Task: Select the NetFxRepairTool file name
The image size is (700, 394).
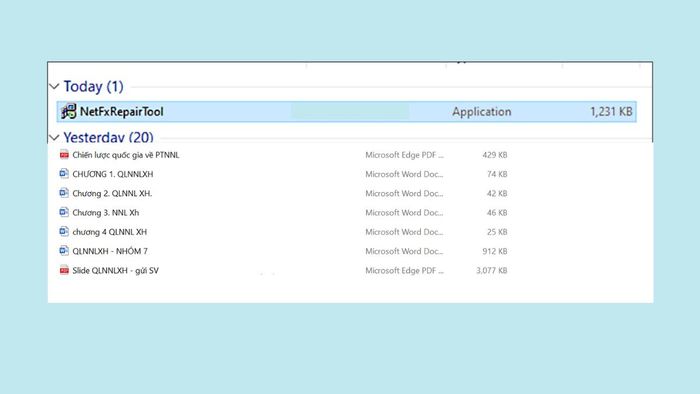Action: 121,112
